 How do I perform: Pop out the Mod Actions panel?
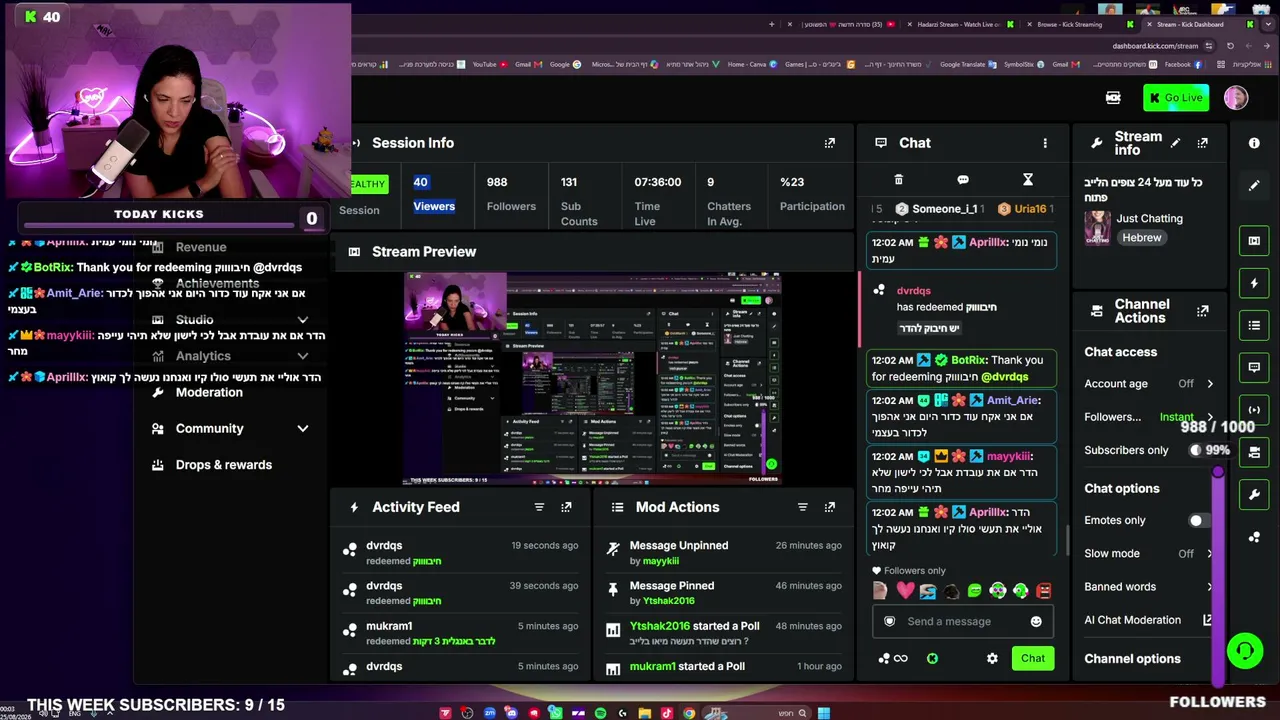tap(830, 507)
